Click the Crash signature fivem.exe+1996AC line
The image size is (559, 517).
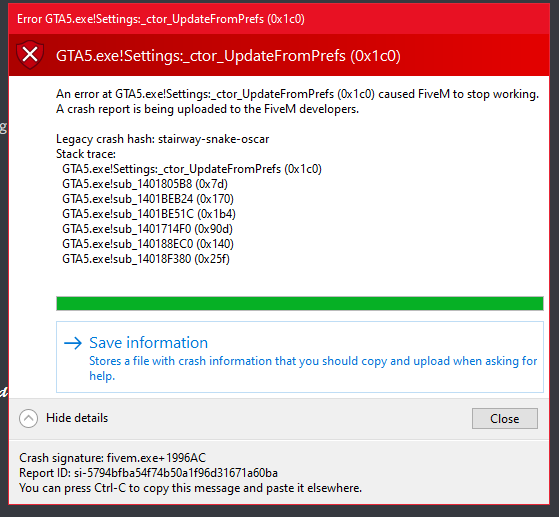click(x=113, y=458)
